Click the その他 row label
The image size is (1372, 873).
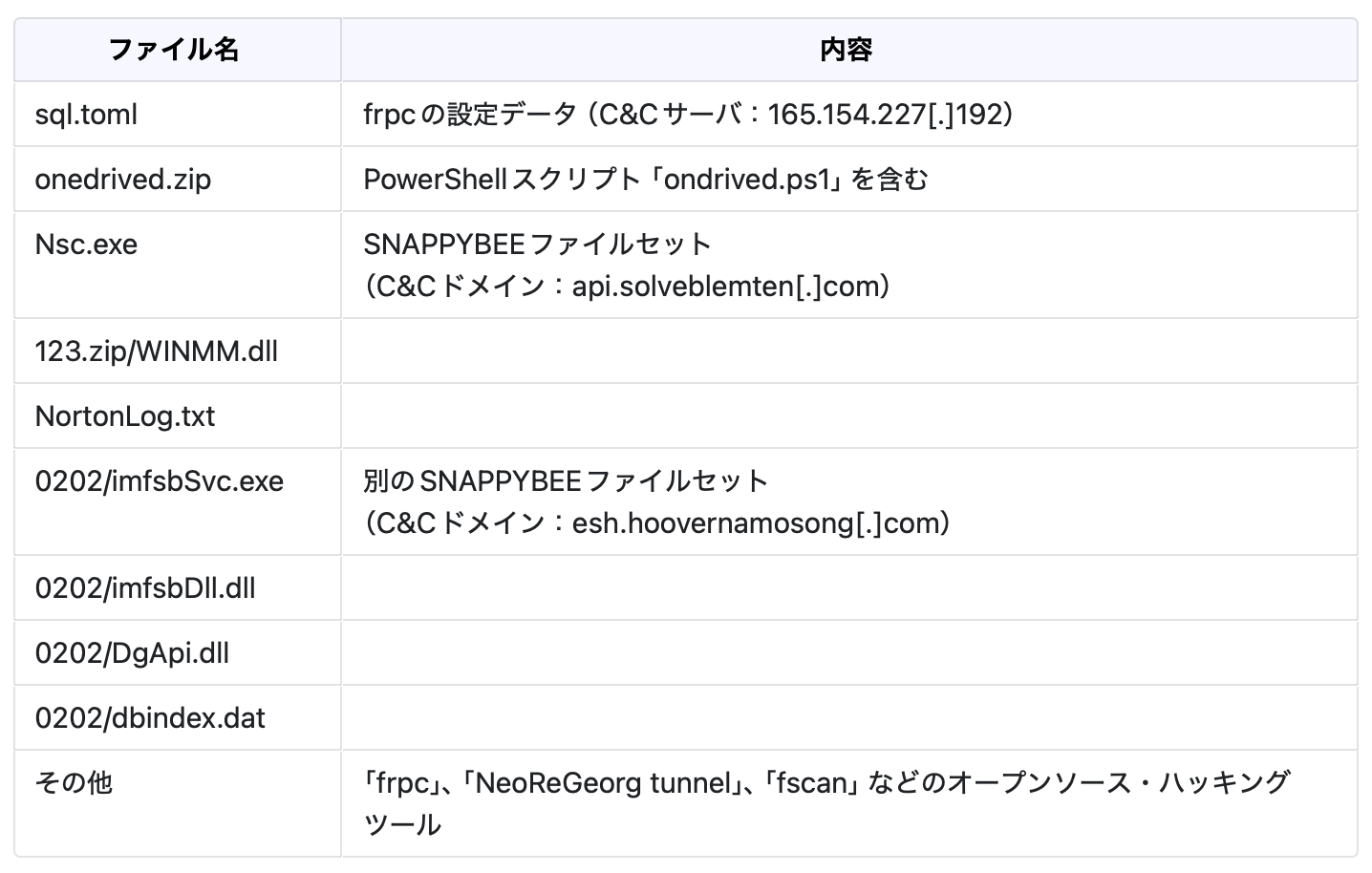click(x=74, y=783)
